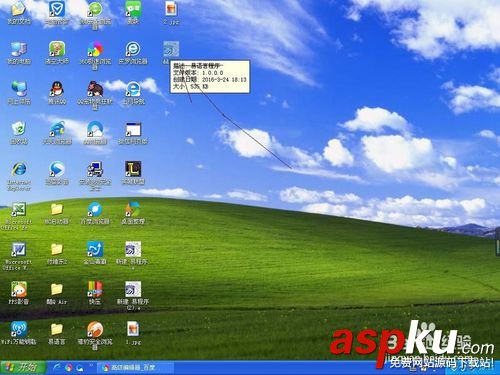
Task: Select the '新建 易程序 (2)' file
Action: [x=133, y=295]
